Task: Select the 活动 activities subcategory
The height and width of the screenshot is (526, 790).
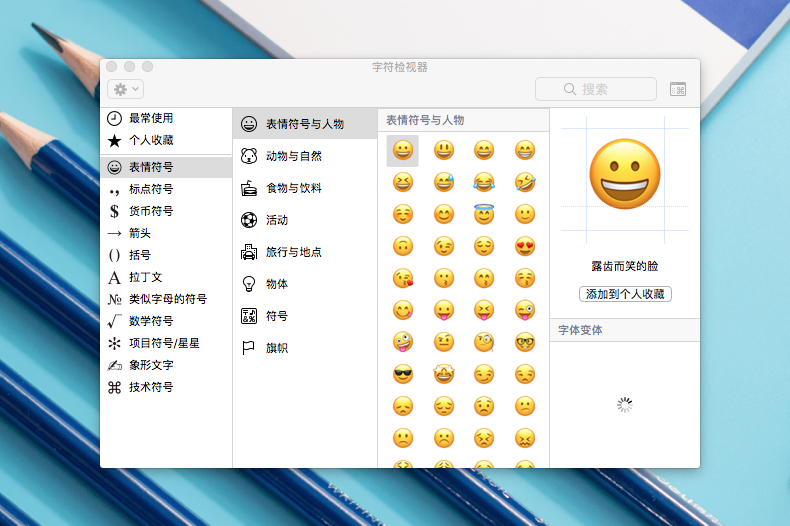Action: [x=305, y=220]
